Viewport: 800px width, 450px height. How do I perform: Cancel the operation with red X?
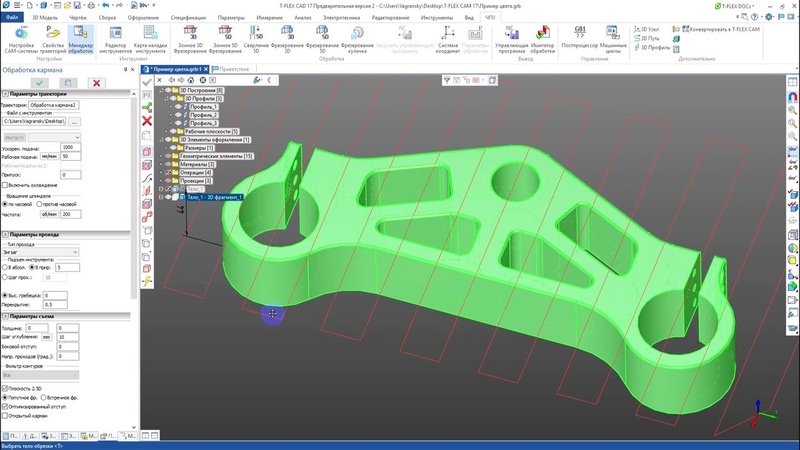pos(96,82)
